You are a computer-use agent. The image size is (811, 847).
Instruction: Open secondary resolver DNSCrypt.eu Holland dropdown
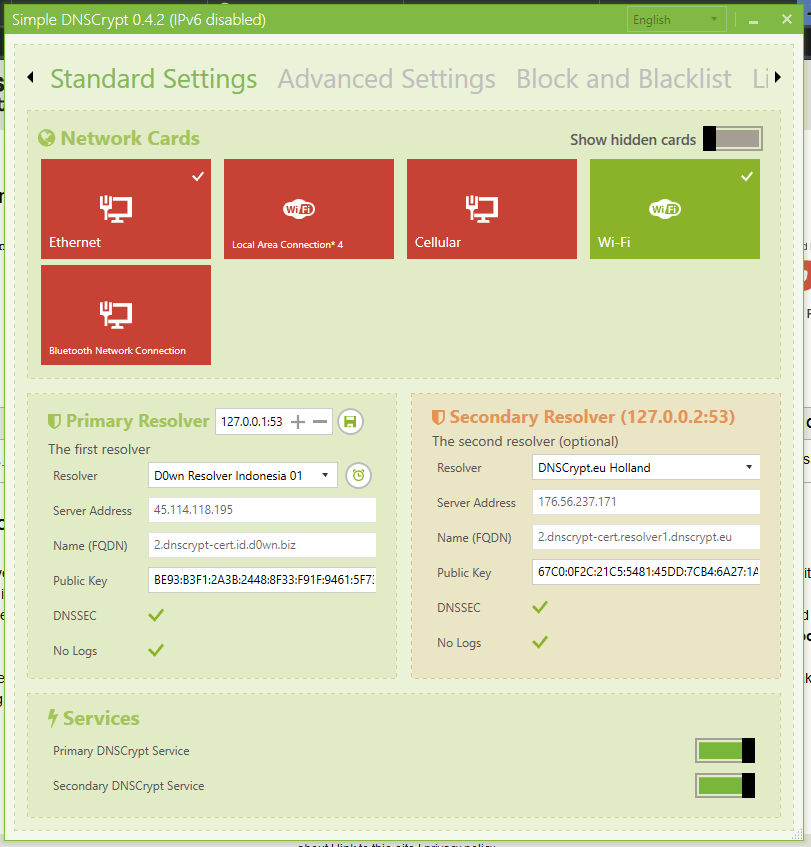646,467
